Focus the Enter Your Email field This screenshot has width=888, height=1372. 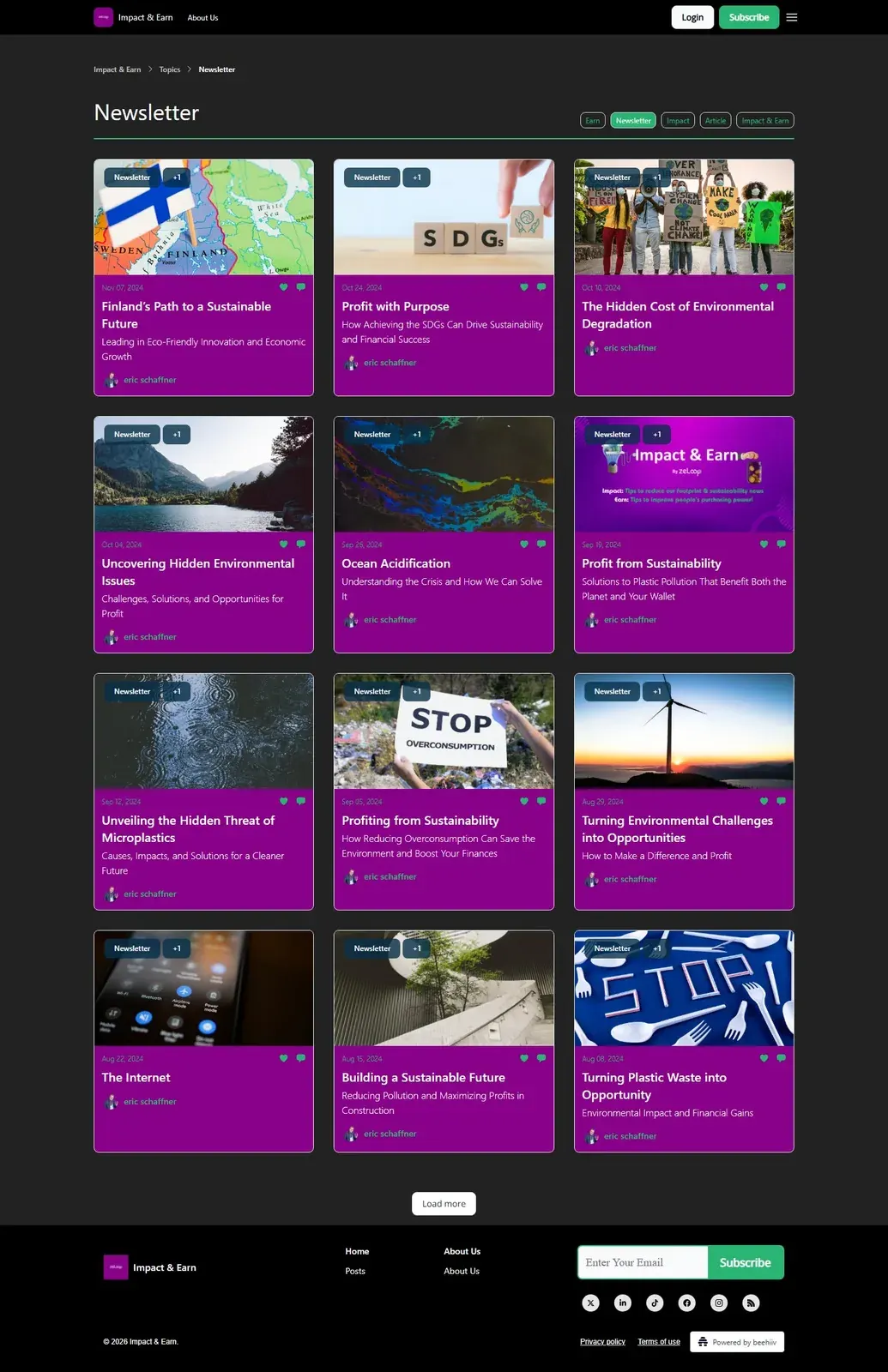[643, 1262]
